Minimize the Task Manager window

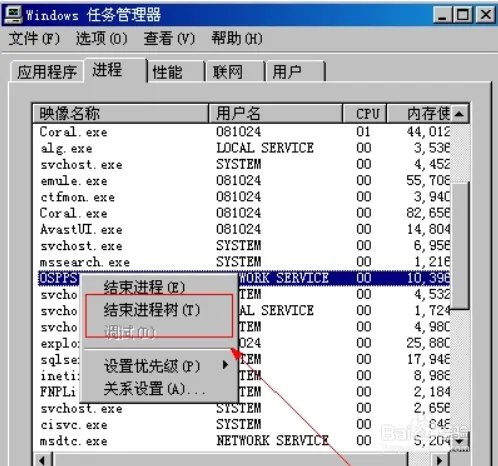442,15
